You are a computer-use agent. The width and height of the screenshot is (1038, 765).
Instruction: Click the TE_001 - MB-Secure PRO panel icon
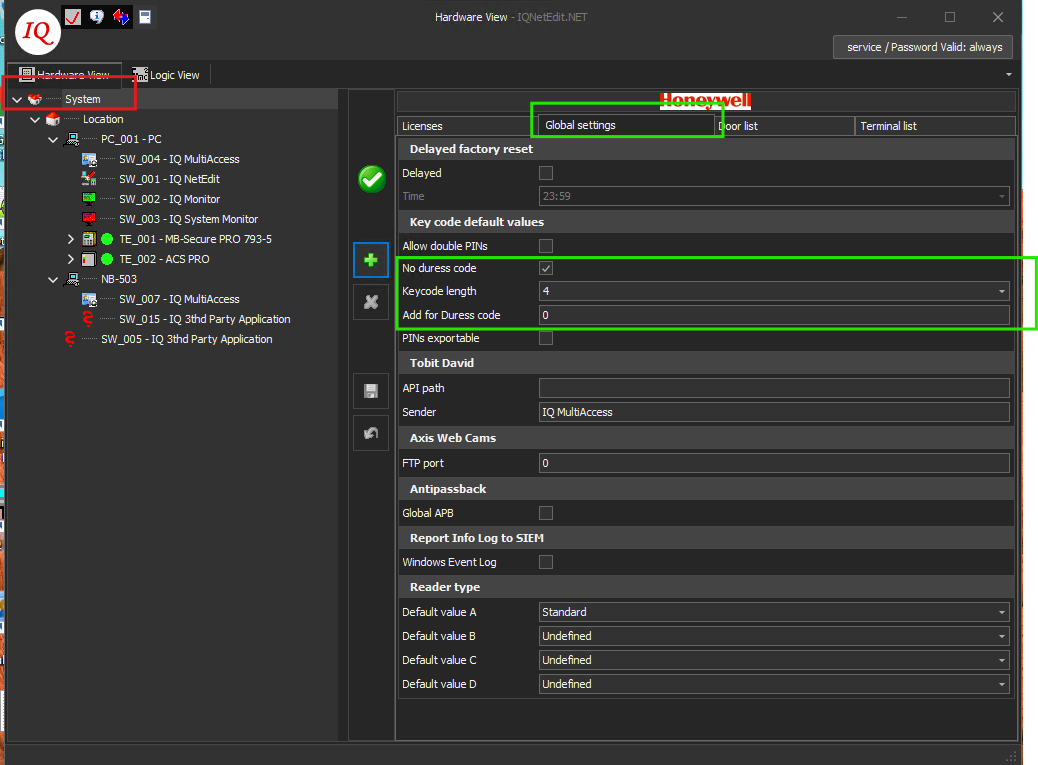pos(89,239)
